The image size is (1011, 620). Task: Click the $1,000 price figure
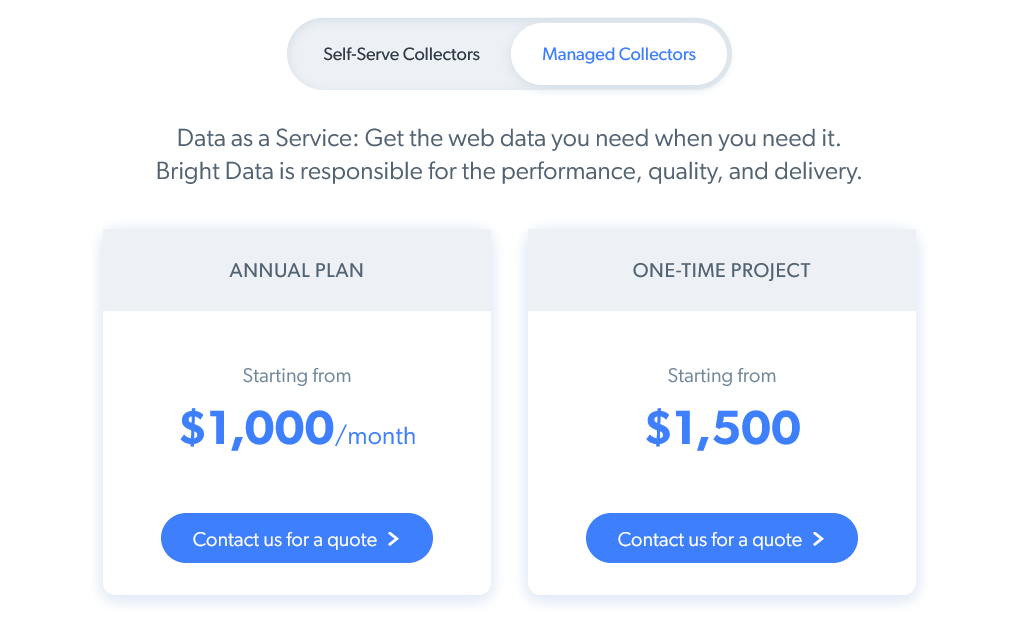(x=257, y=427)
